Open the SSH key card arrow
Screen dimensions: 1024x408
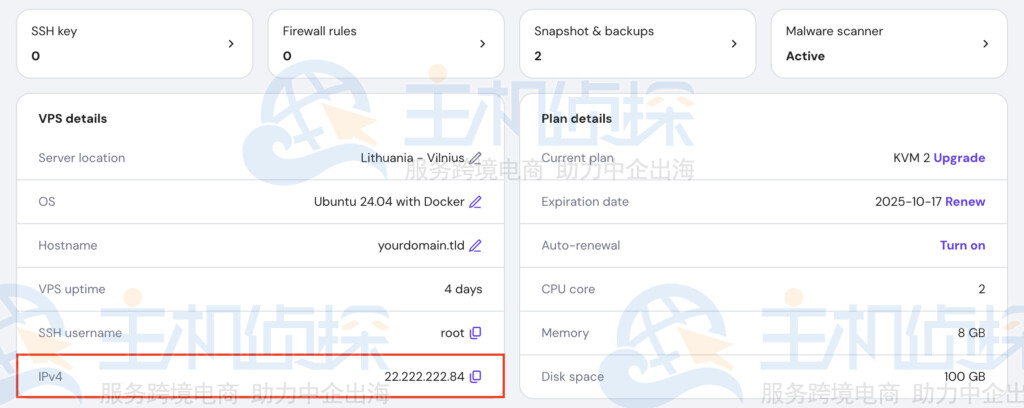coord(231,44)
